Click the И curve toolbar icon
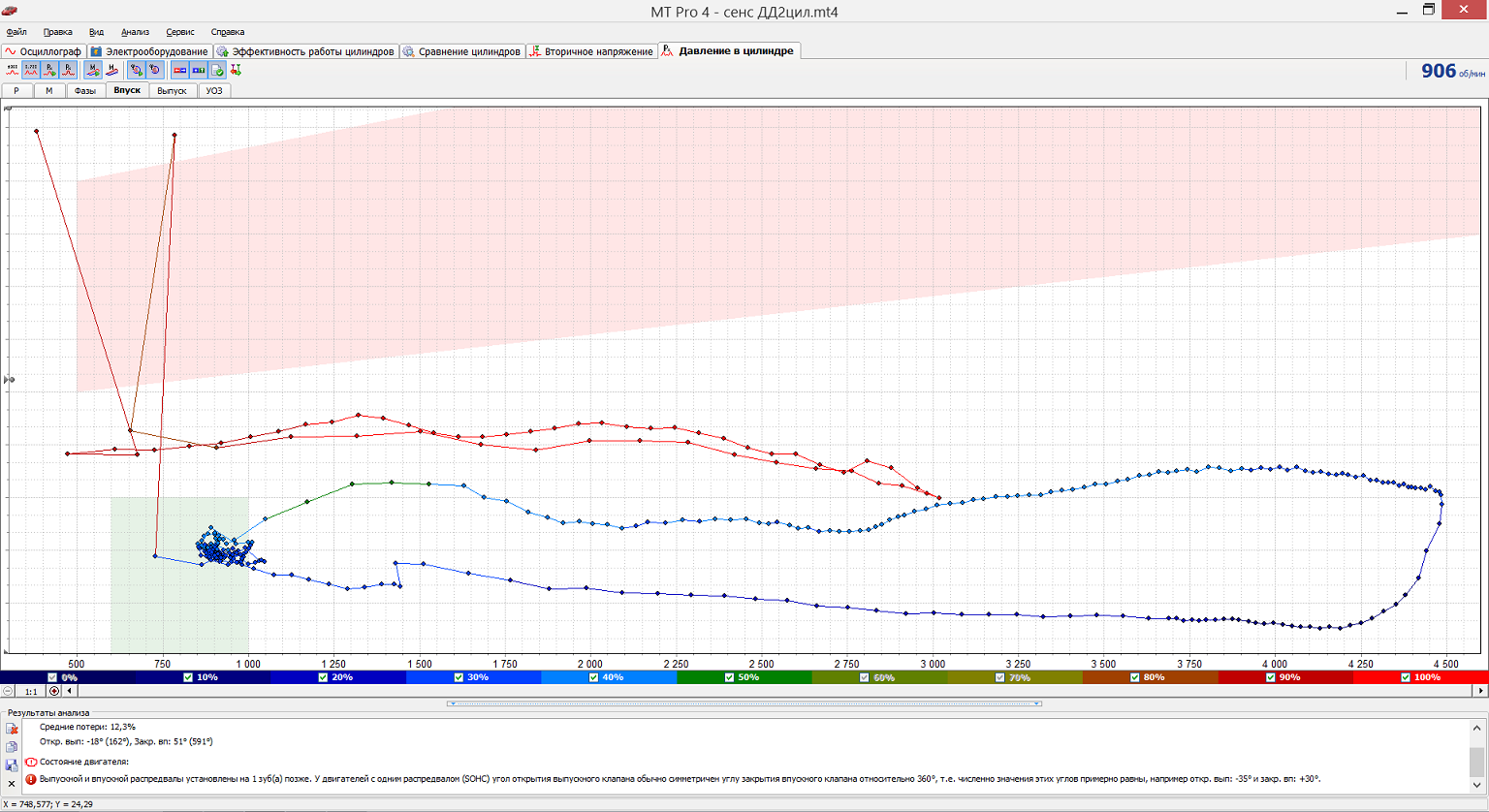Screen dimensions: 1489x812 click(x=111, y=70)
